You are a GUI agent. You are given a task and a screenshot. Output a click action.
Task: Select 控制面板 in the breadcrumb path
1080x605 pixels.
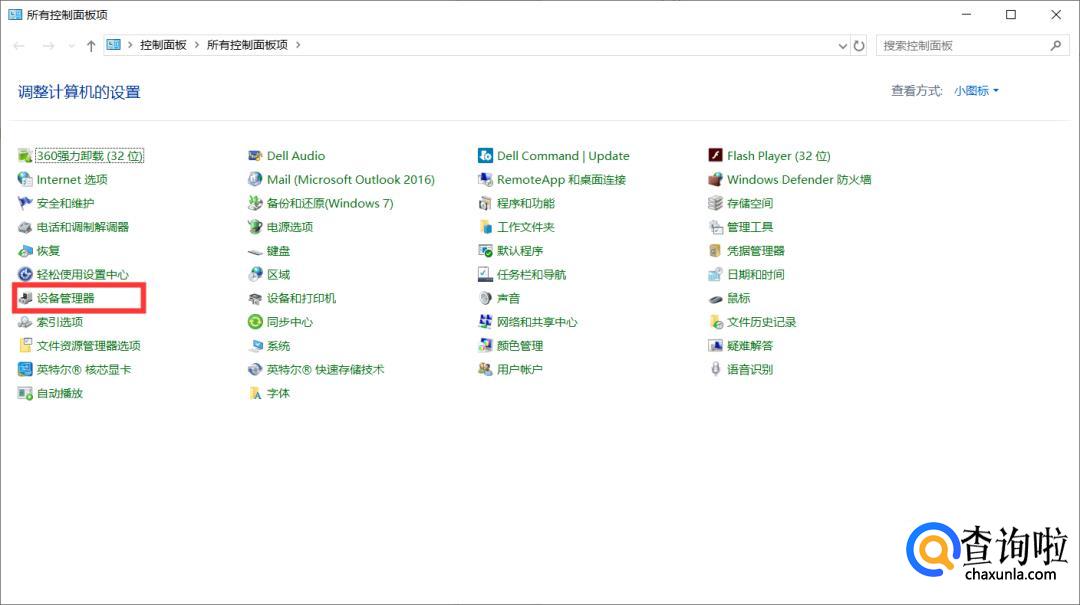point(163,45)
